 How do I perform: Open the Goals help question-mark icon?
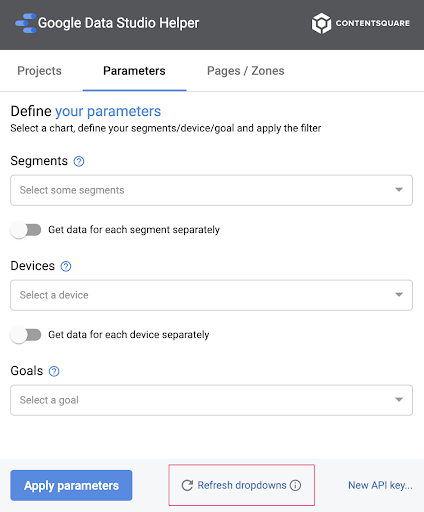54,371
